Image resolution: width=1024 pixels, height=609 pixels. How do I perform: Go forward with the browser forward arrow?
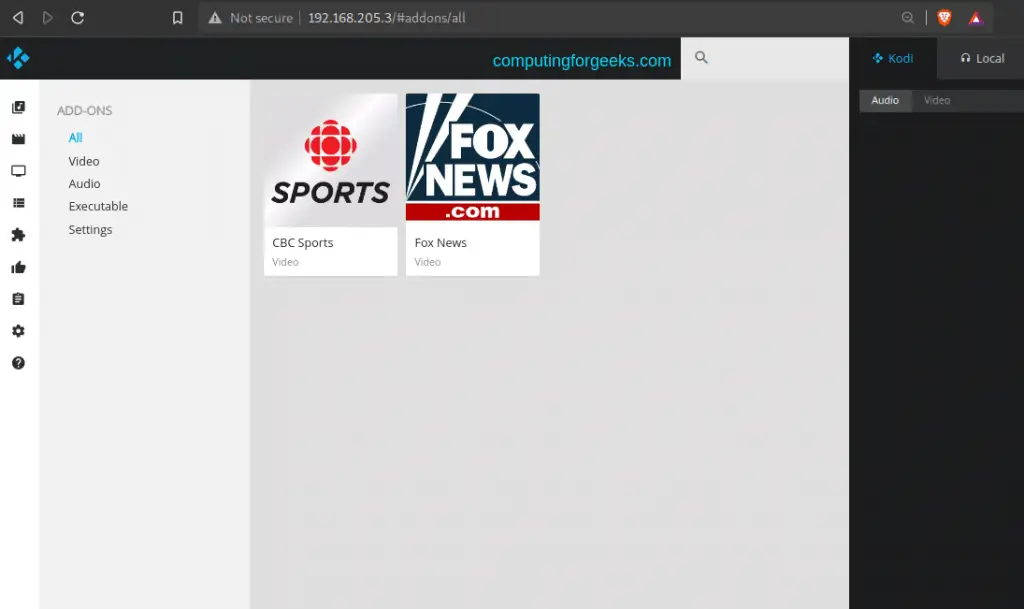click(x=48, y=18)
